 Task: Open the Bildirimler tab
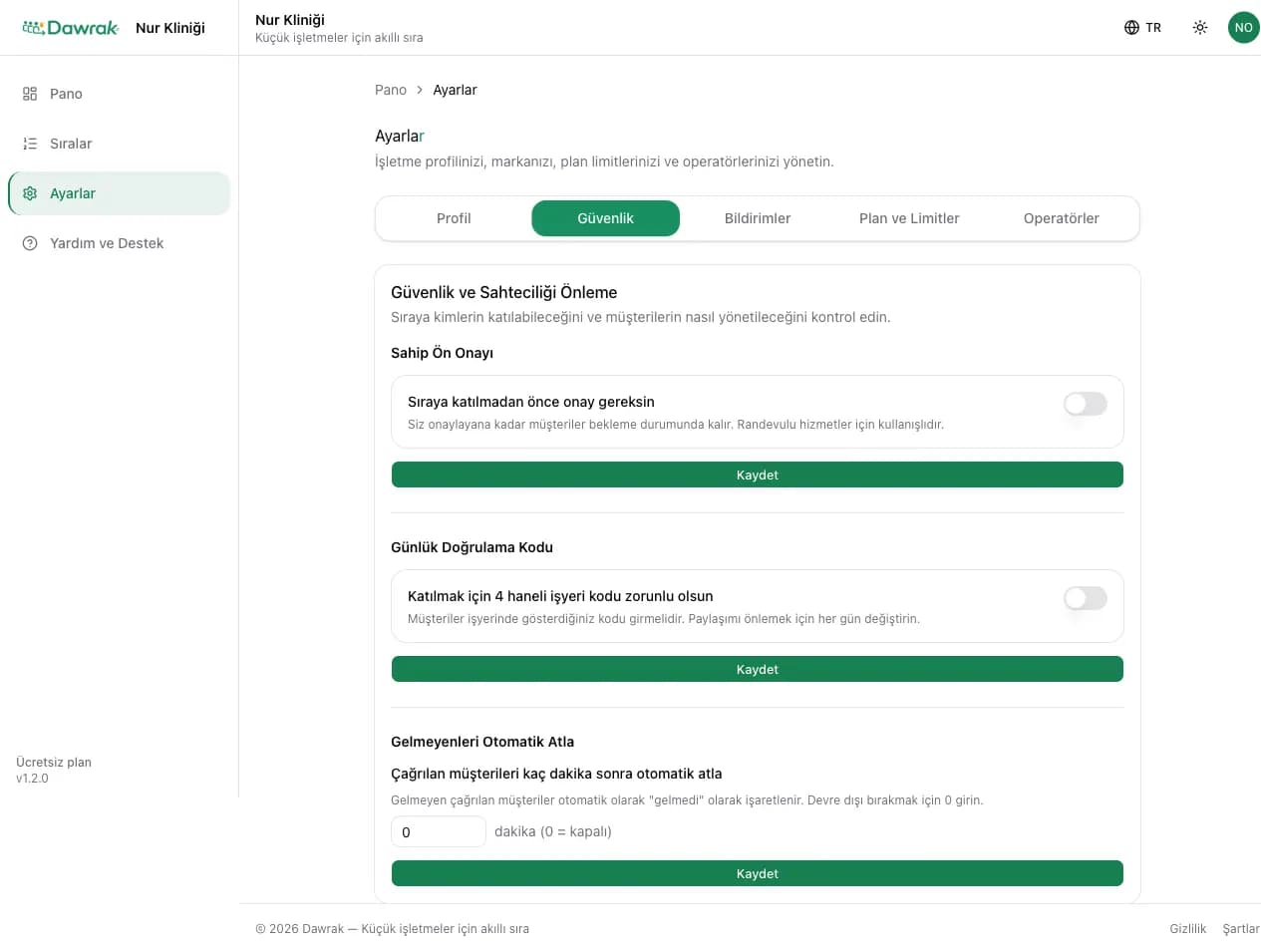click(x=758, y=218)
